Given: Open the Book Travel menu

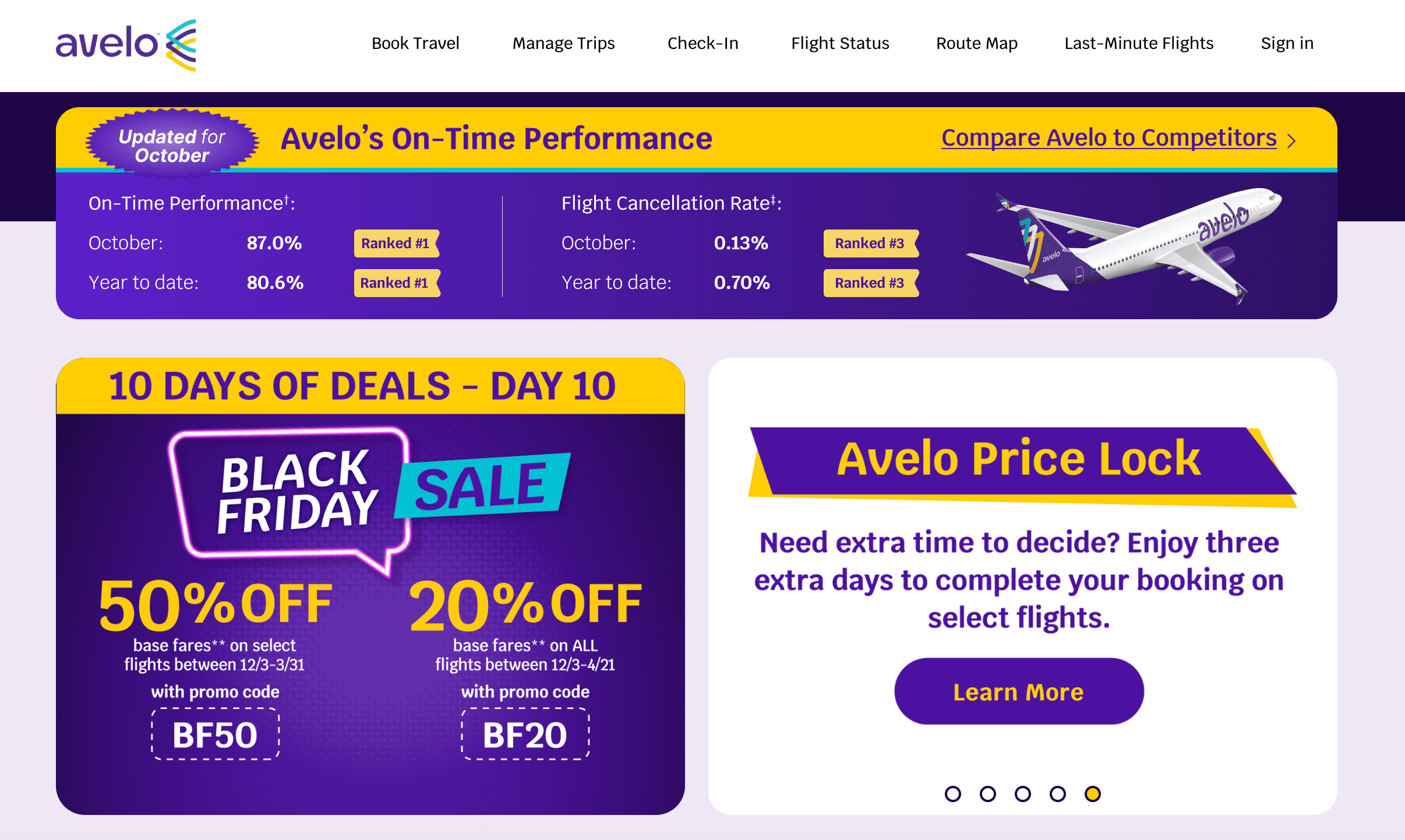Looking at the screenshot, I should click(415, 43).
